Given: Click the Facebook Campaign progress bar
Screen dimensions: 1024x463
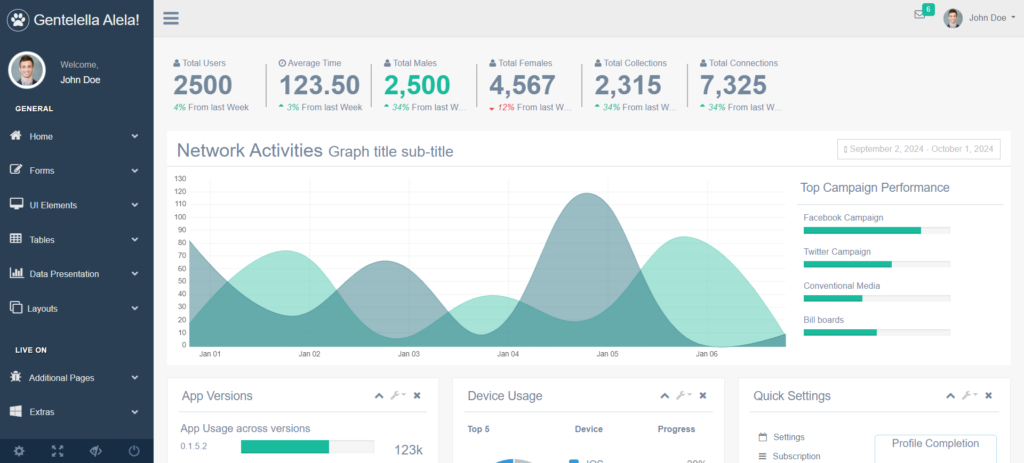Looking at the screenshot, I should pos(876,230).
